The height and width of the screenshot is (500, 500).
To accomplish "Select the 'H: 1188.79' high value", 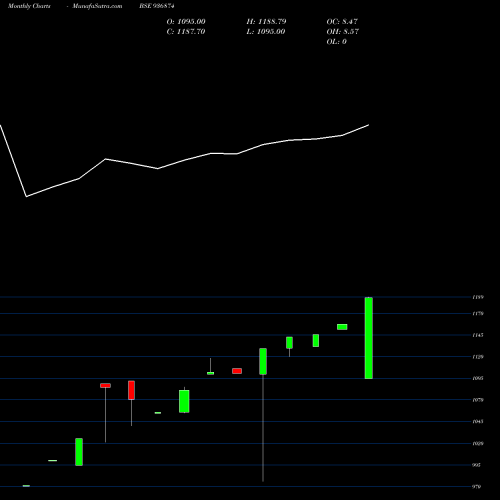I will point(266,22).
